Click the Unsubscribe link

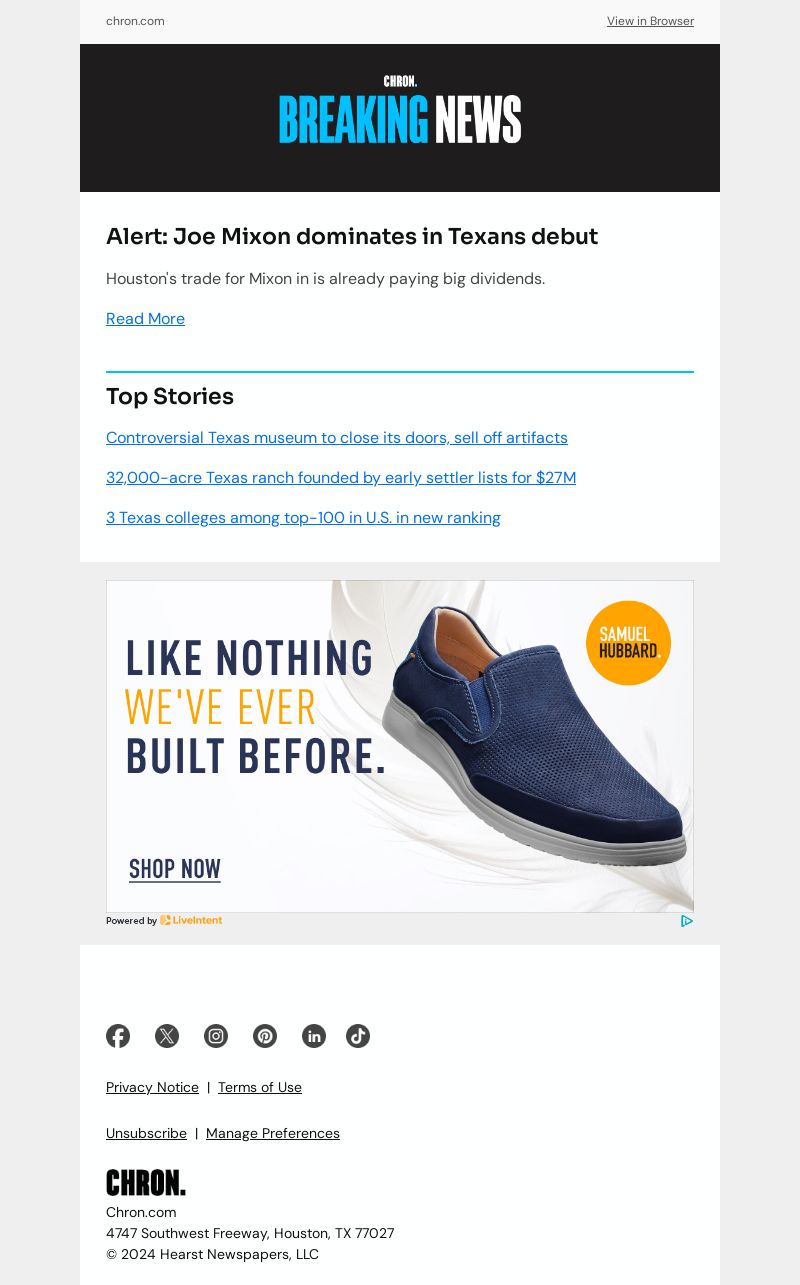click(x=146, y=1133)
